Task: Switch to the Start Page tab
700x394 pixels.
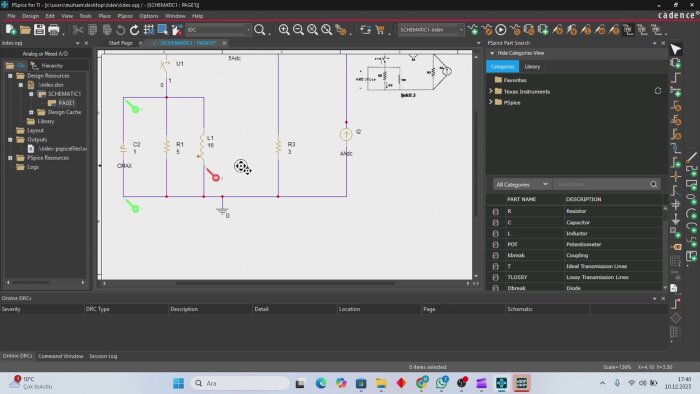Action: click(121, 43)
